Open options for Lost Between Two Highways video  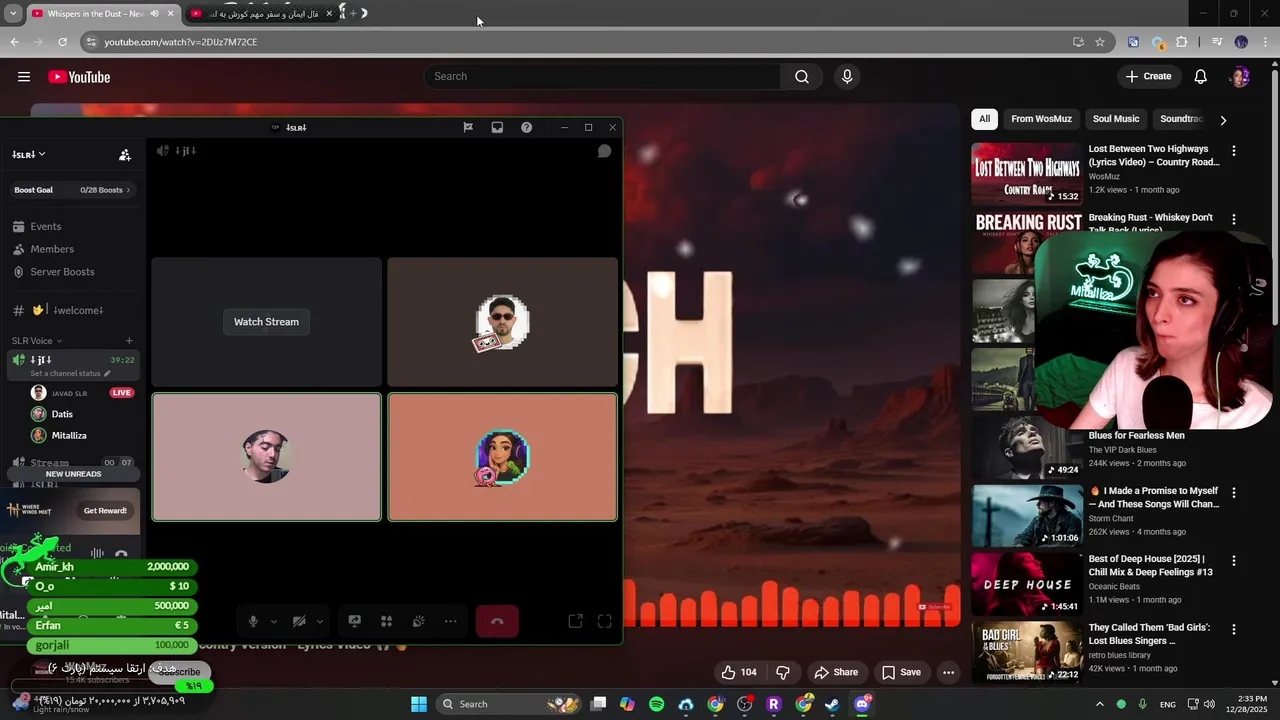[x=1234, y=151]
